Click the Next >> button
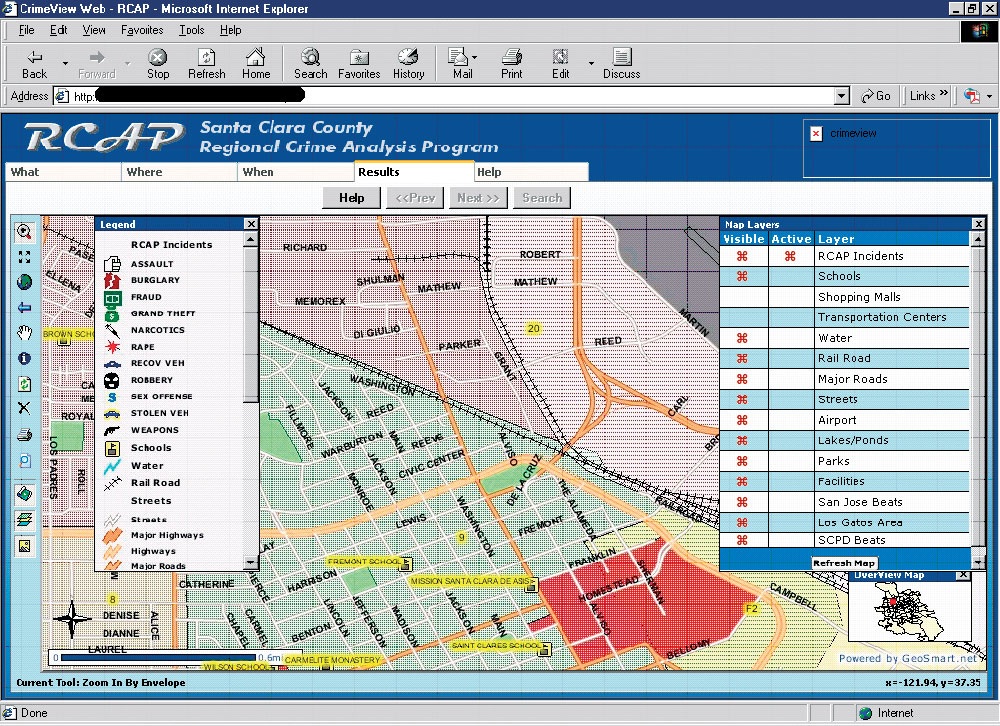This screenshot has width=1000, height=726. (x=478, y=198)
